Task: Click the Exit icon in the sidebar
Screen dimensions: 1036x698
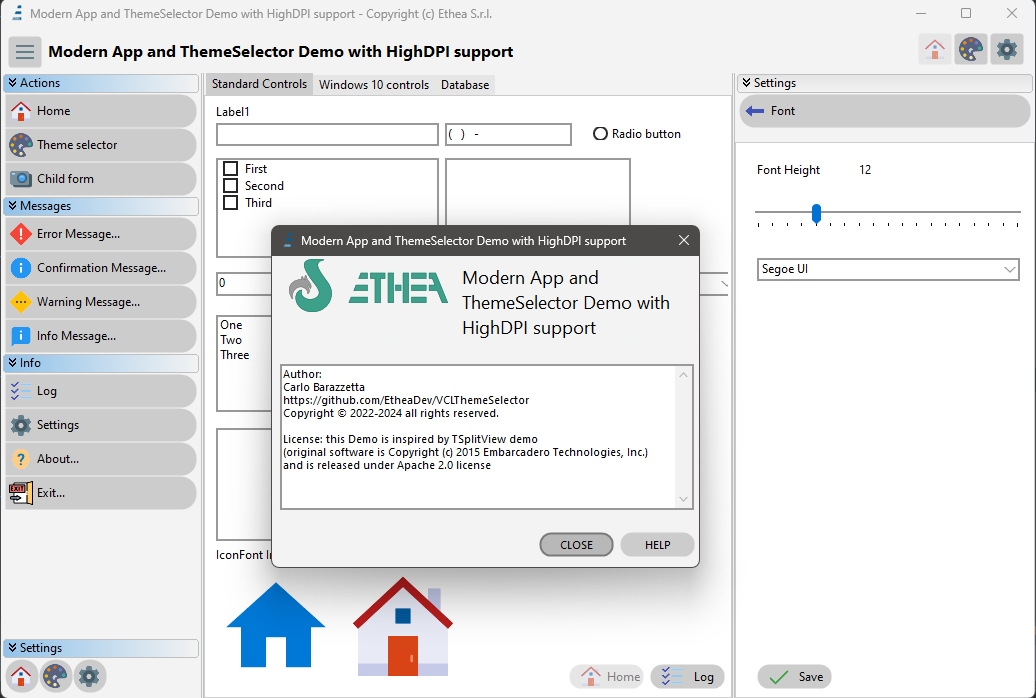Action: [22, 492]
